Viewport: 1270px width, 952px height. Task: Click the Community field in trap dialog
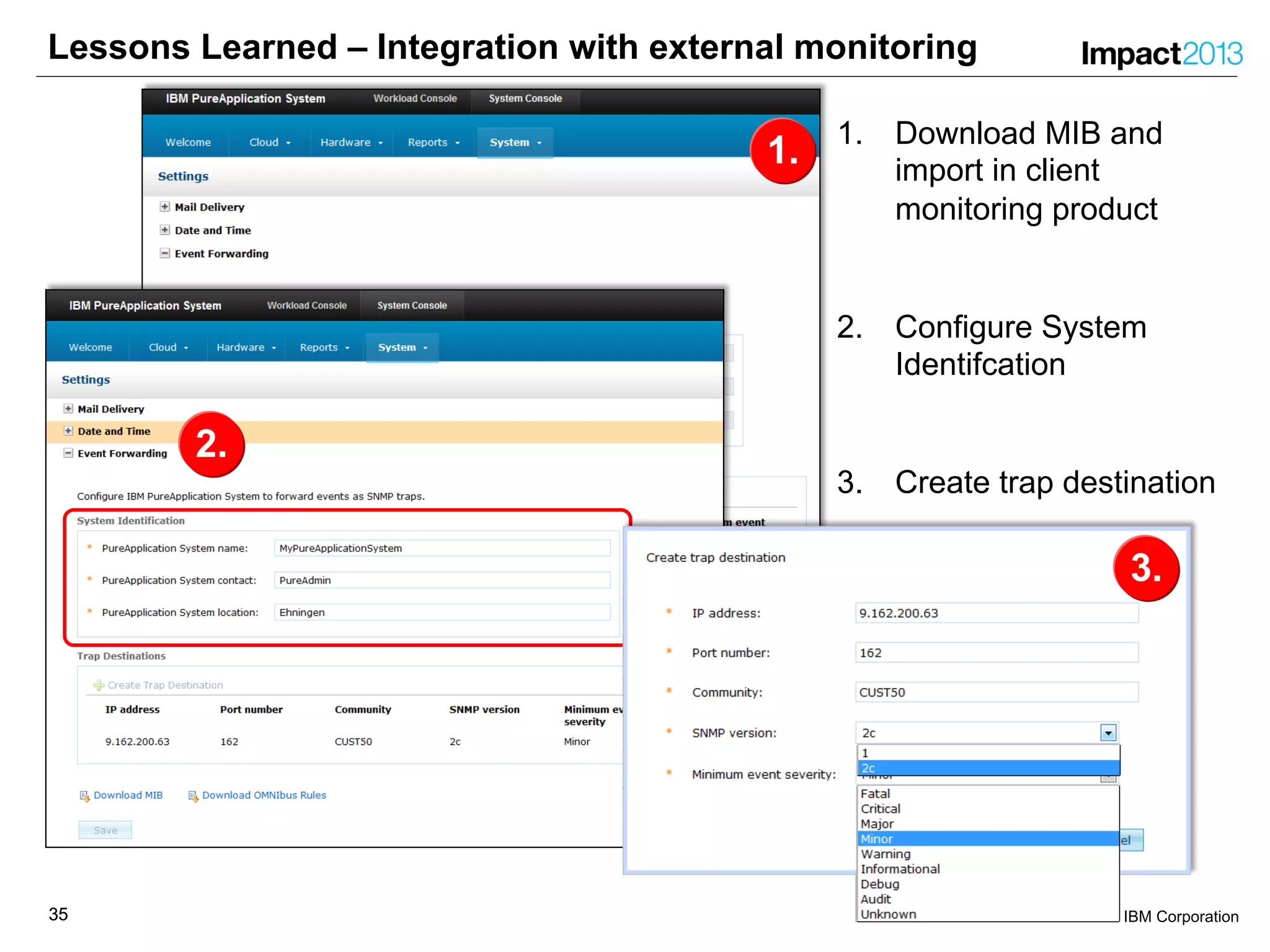point(997,692)
